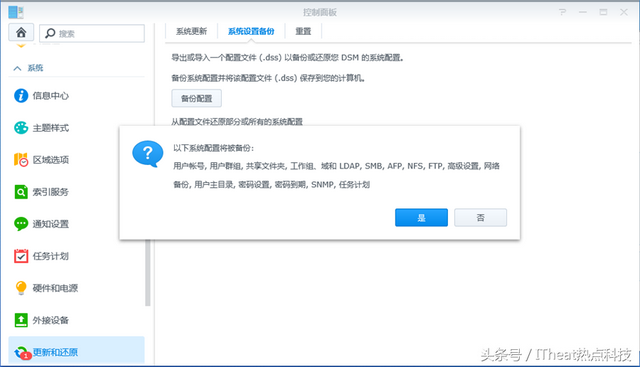This screenshot has height=367, width=640.
Task: Confirm backup with the 是 button
Action: click(421, 218)
